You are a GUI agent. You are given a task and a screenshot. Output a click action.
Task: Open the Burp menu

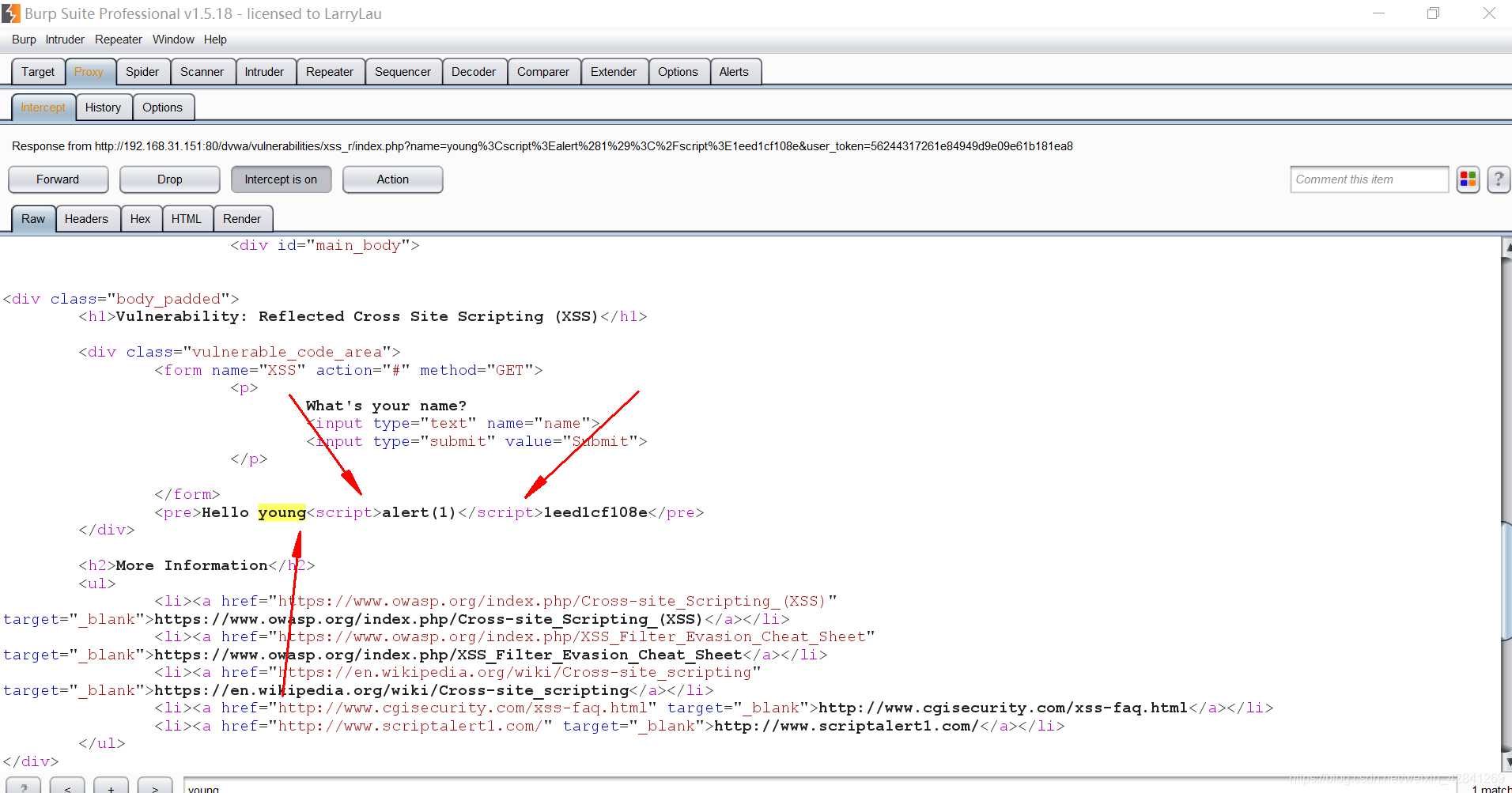coord(24,40)
